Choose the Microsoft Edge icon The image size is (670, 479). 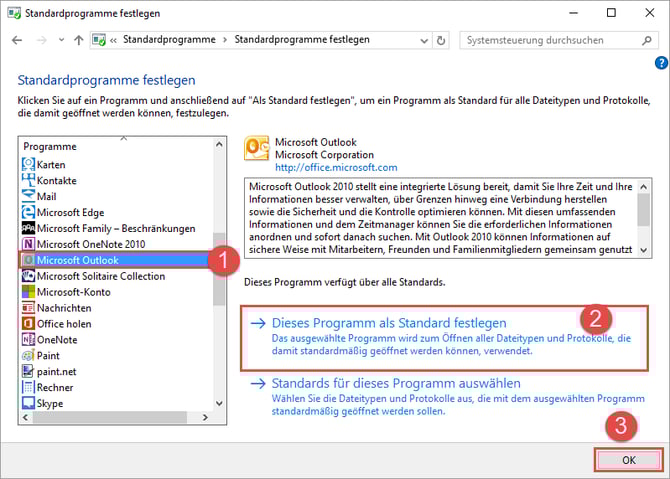pos(29,212)
